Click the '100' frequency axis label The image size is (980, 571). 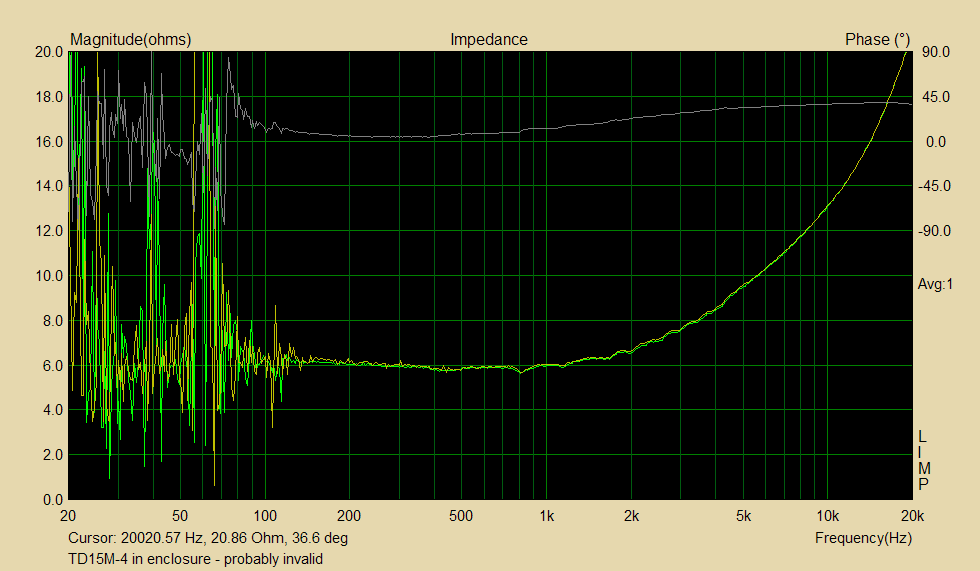click(x=265, y=516)
